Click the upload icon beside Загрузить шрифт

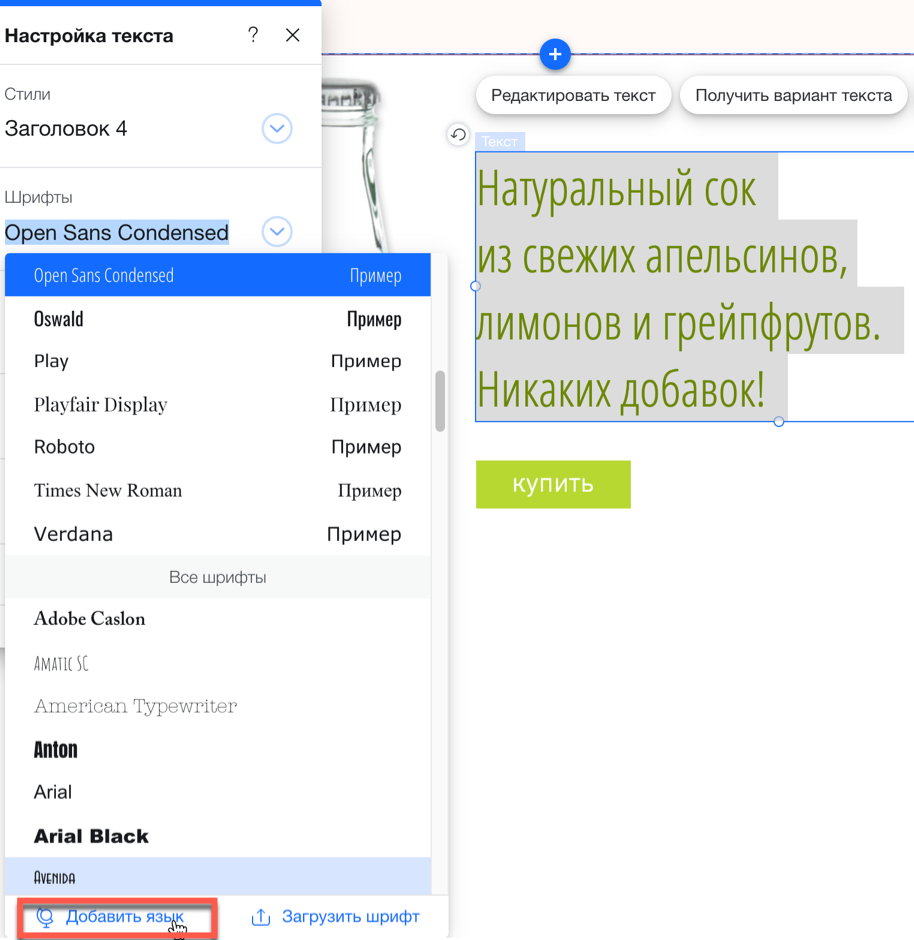point(260,917)
